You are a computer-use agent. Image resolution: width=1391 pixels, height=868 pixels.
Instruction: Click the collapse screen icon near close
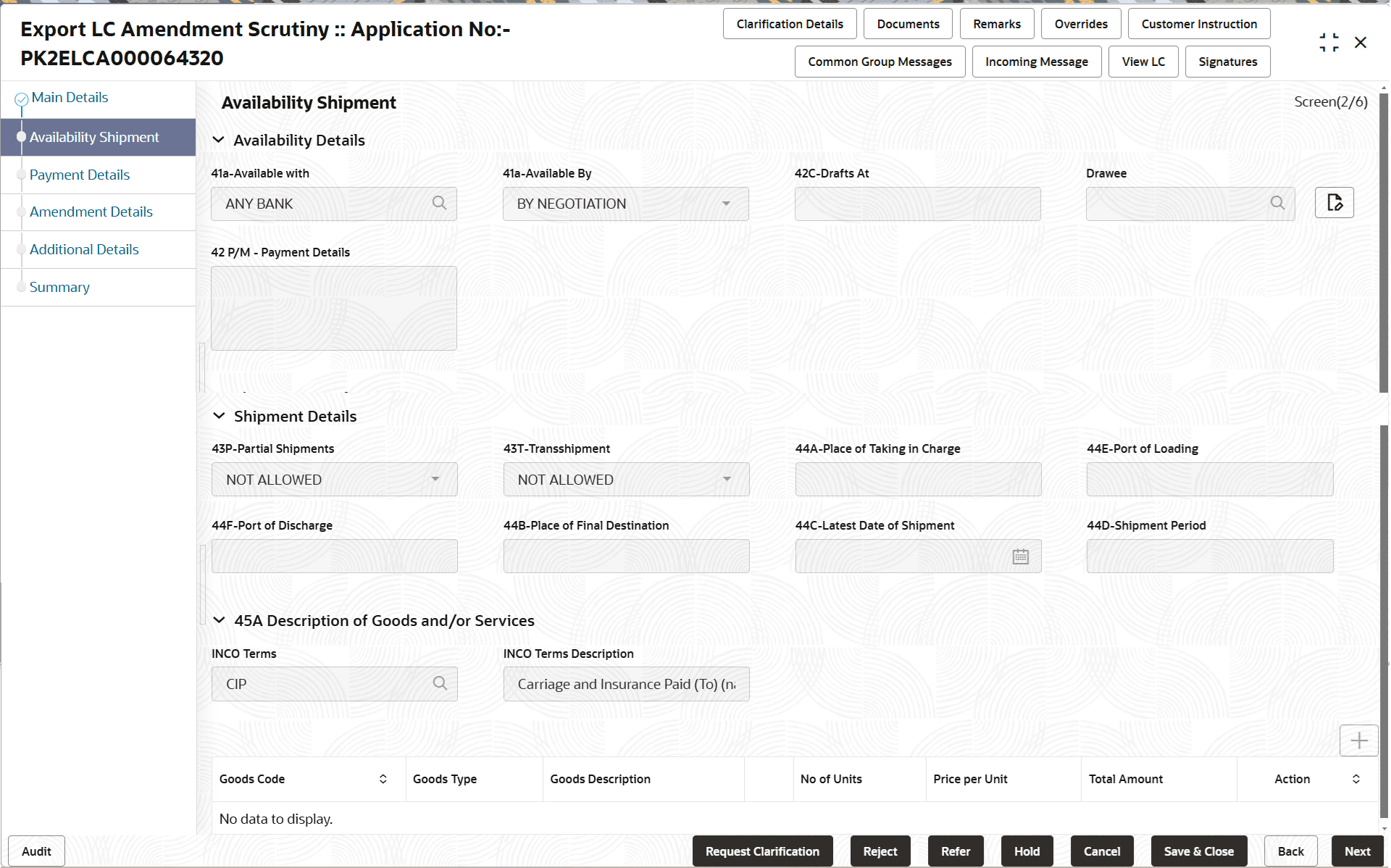click(1329, 43)
